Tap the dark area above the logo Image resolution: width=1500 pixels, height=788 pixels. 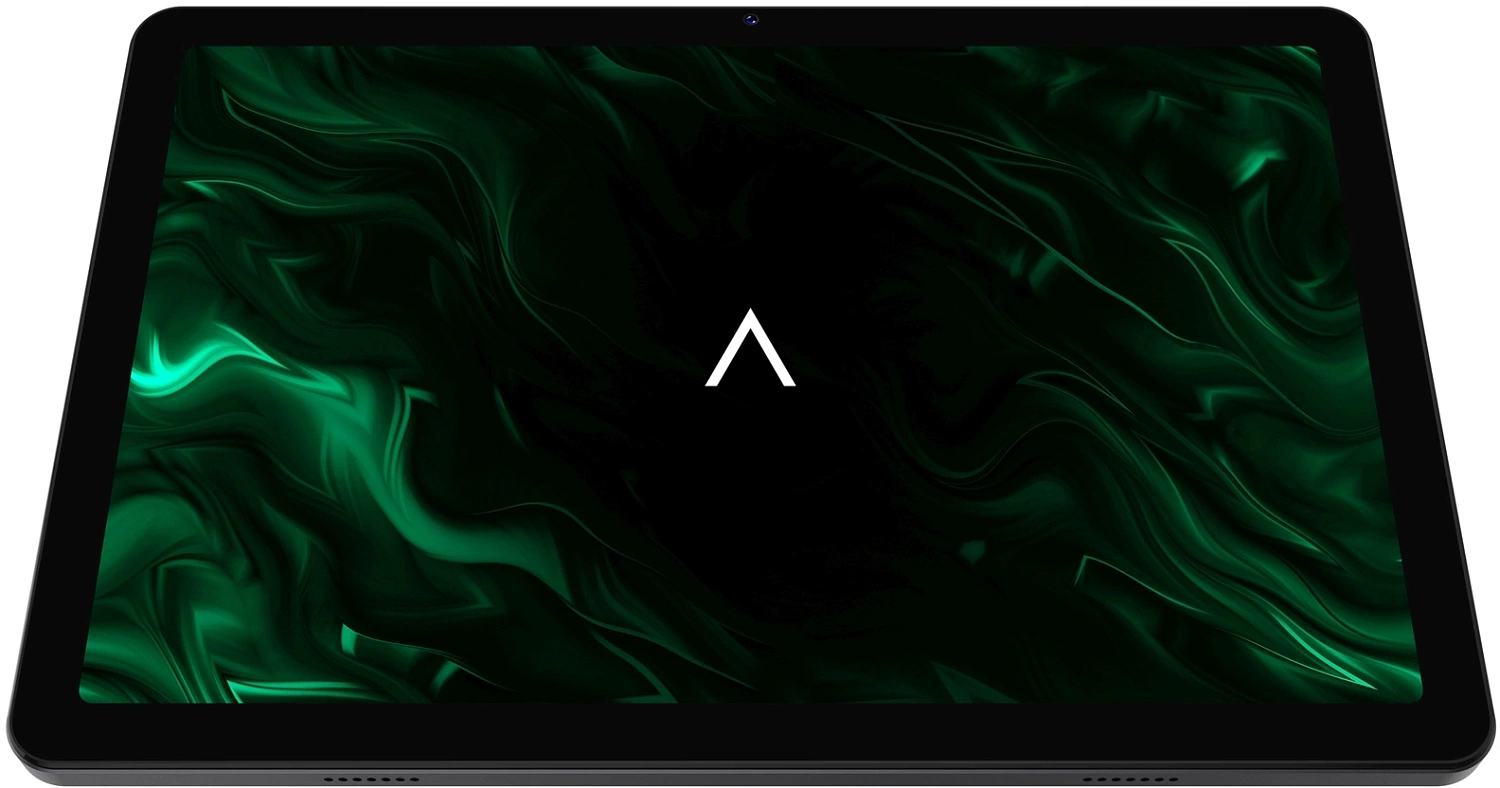(750, 200)
